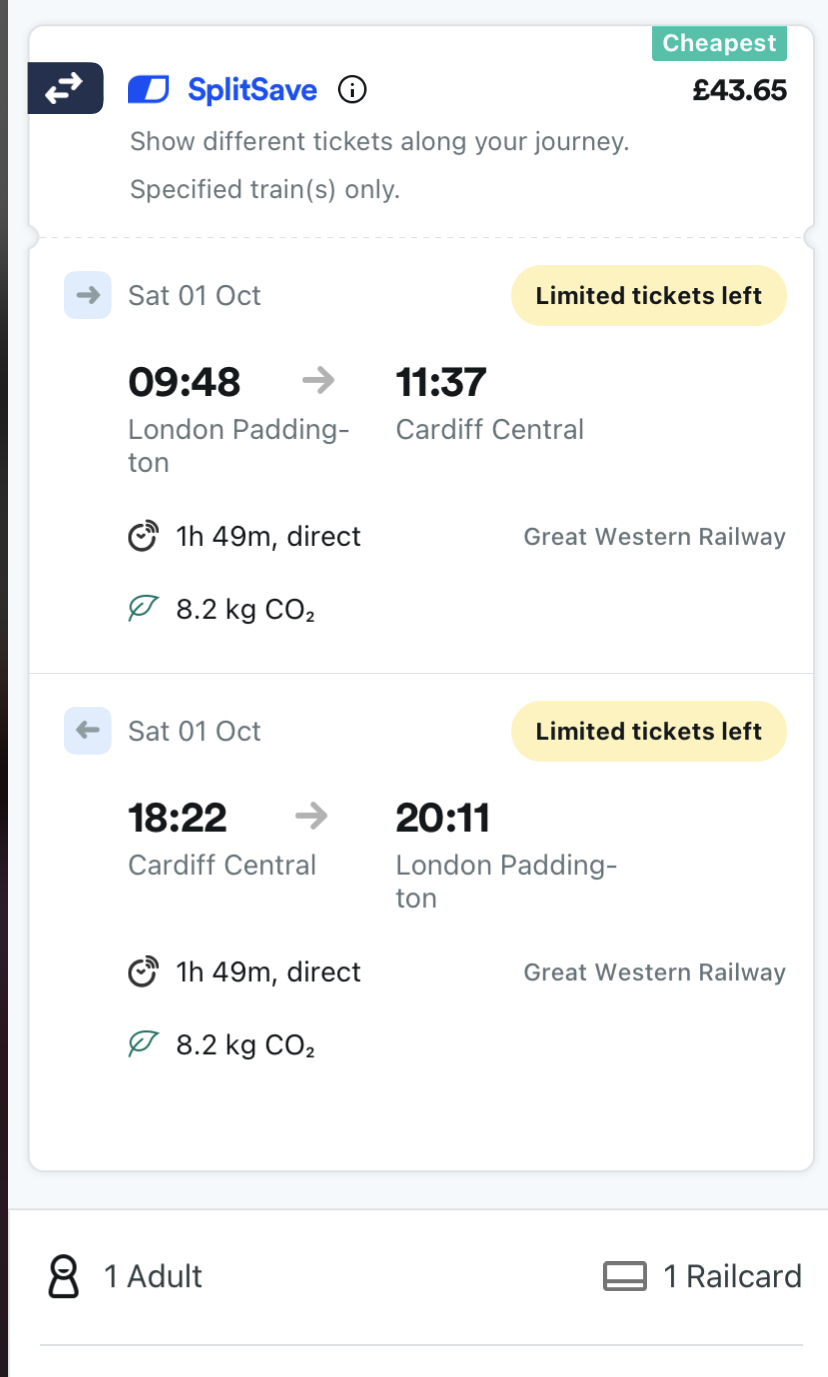Click the railcard icon
828x1377 pixels.
624,1277
